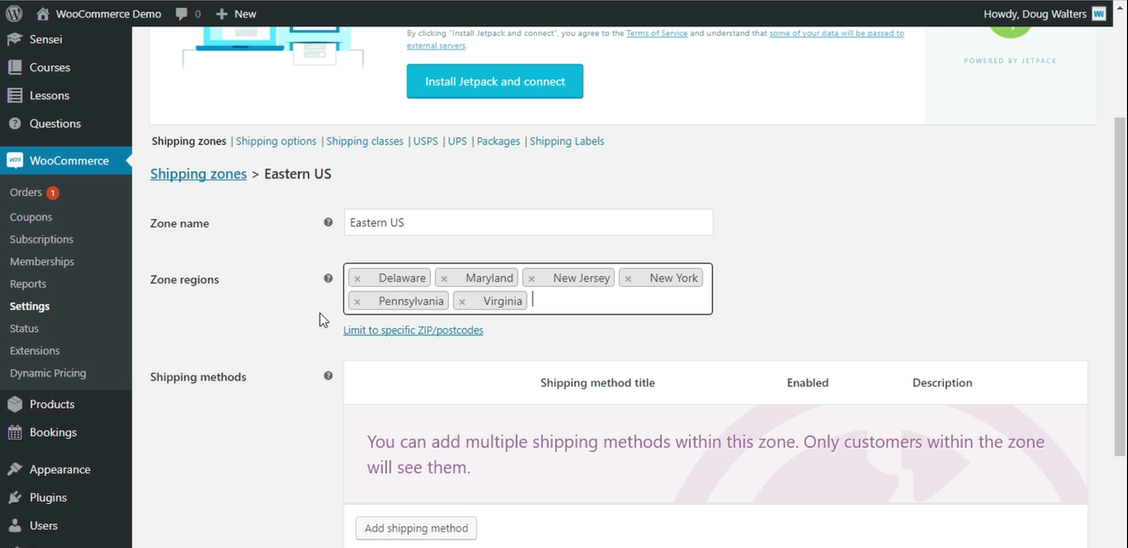This screenshot has height=548, width=1128.
Task: Open the Subscriptions submenu item
Action: pyautogui.click(x=42, y=239)
